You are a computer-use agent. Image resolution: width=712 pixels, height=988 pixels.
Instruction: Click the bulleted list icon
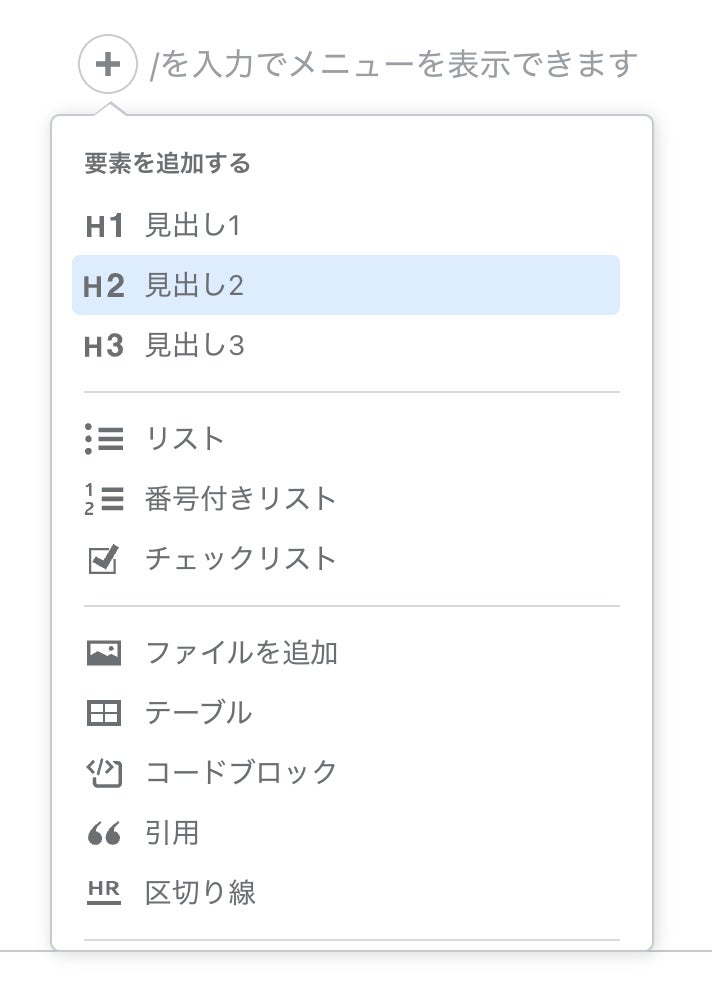coord(104,439)
